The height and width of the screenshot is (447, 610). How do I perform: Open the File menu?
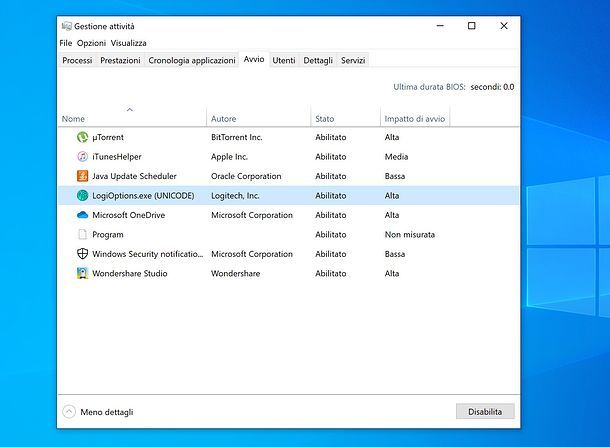(66, 43)
